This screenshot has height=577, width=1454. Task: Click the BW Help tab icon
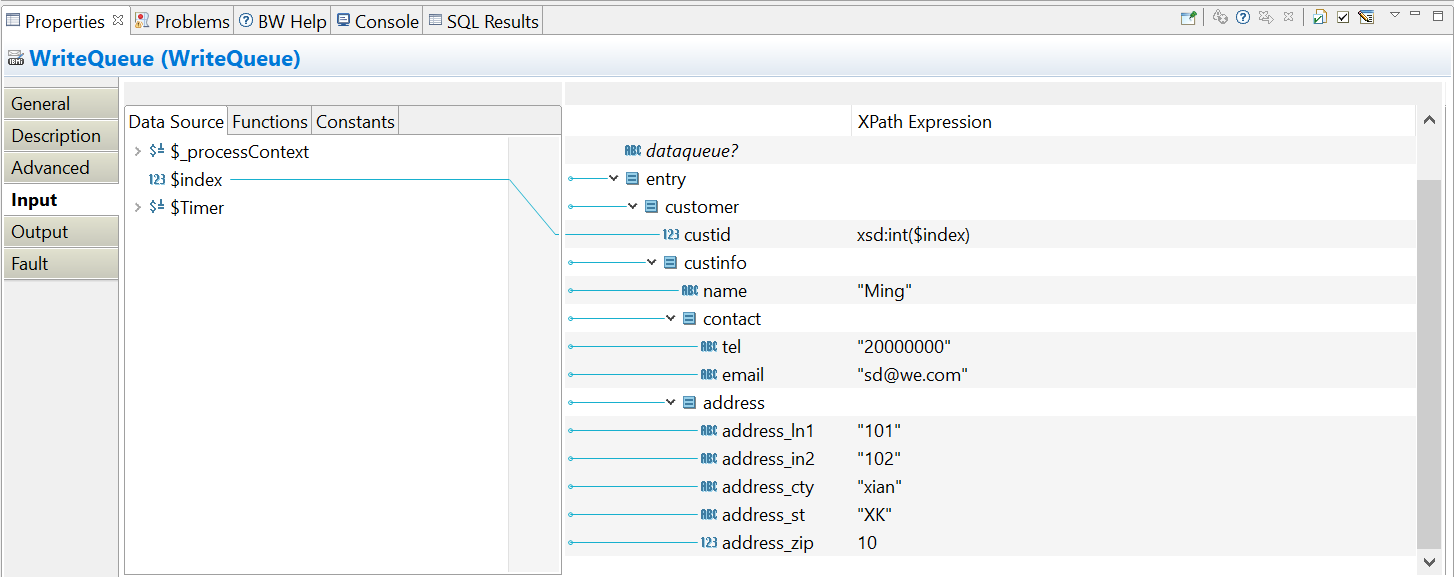(246, 21)
